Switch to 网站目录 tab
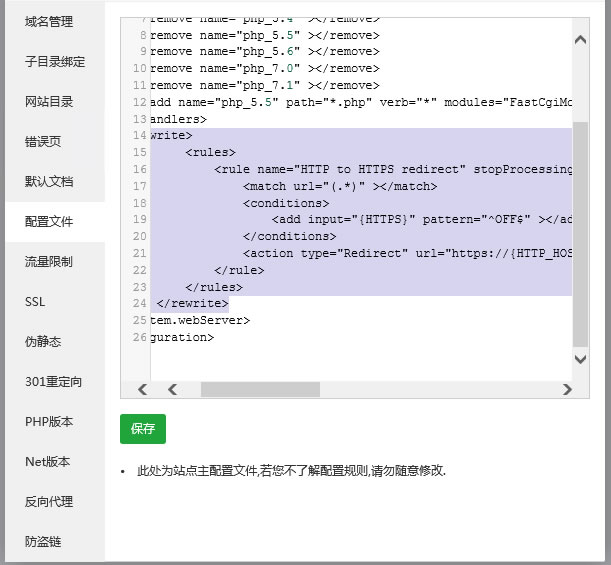 [49, 102]
